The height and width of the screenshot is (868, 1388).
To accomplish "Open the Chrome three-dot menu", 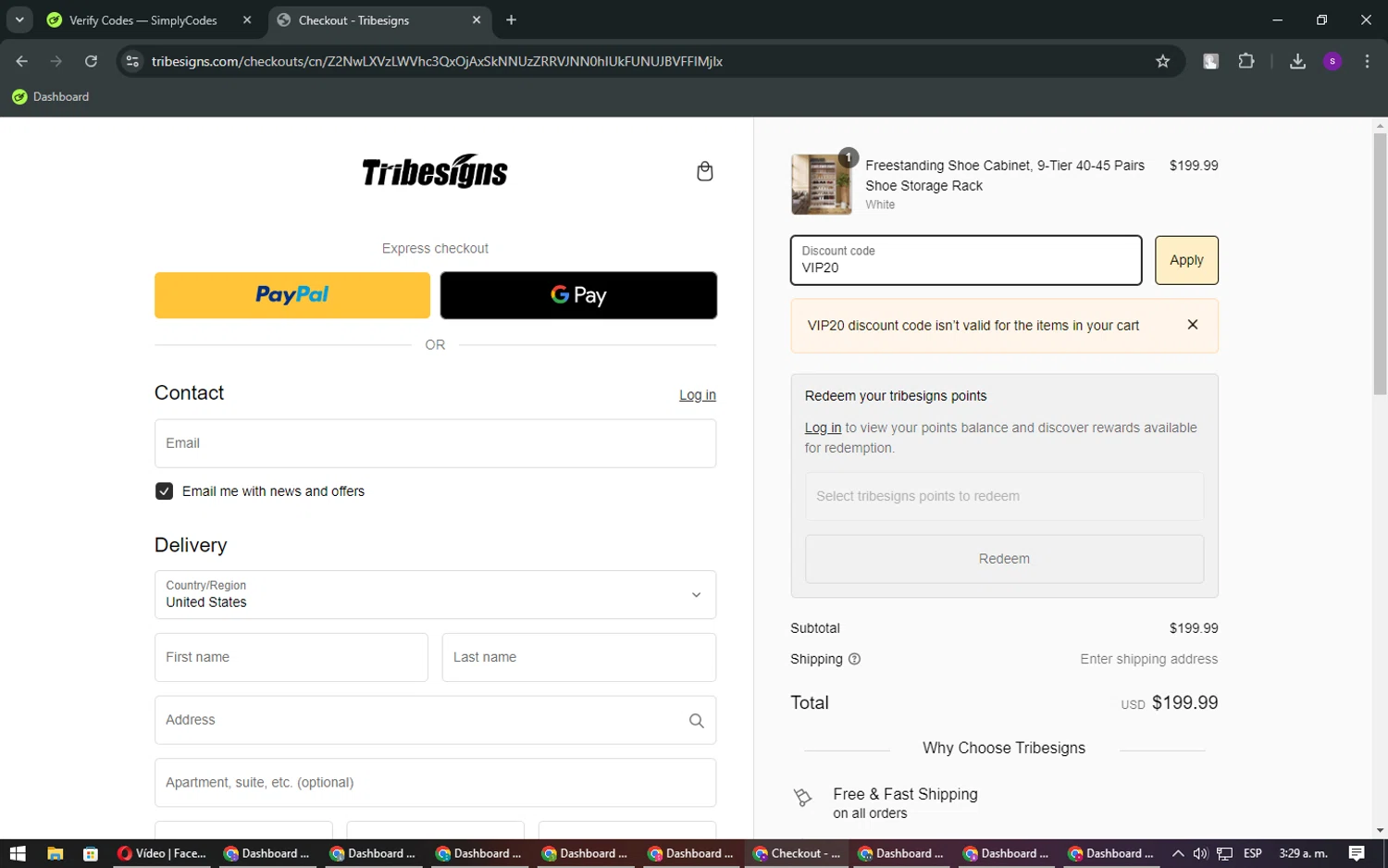I will point(1367,61).
